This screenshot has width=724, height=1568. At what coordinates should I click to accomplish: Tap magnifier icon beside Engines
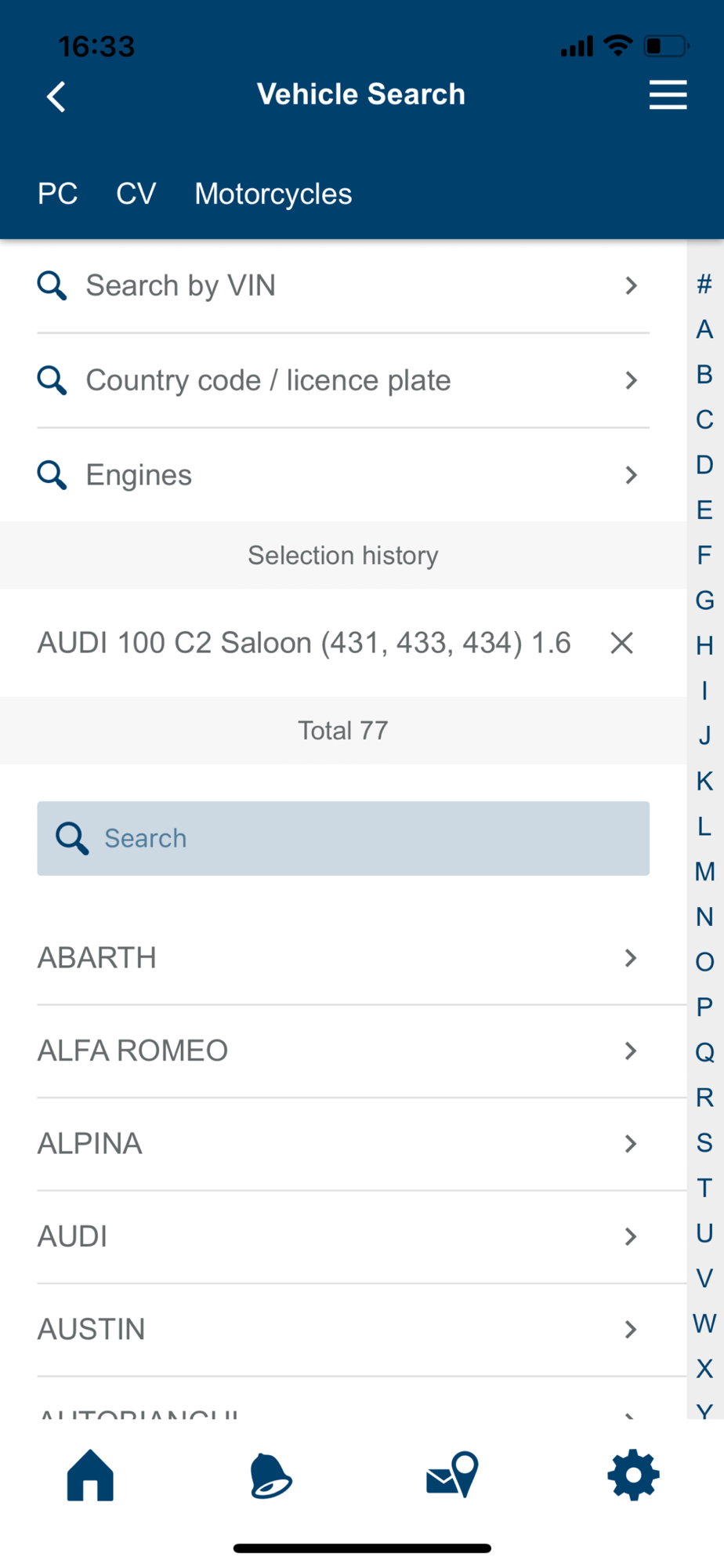click(52, 475)
